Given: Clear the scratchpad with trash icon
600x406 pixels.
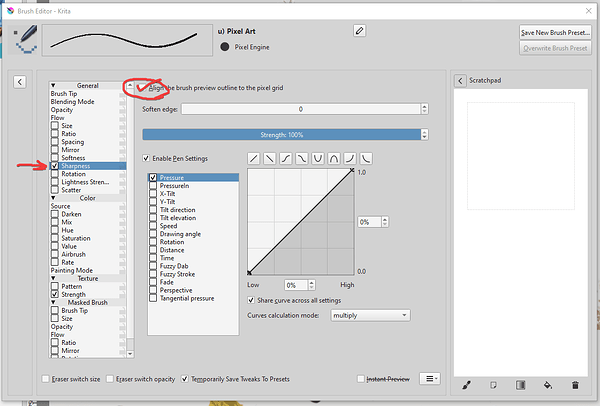Looking at the screenshot, I should [x=575, y=385].
